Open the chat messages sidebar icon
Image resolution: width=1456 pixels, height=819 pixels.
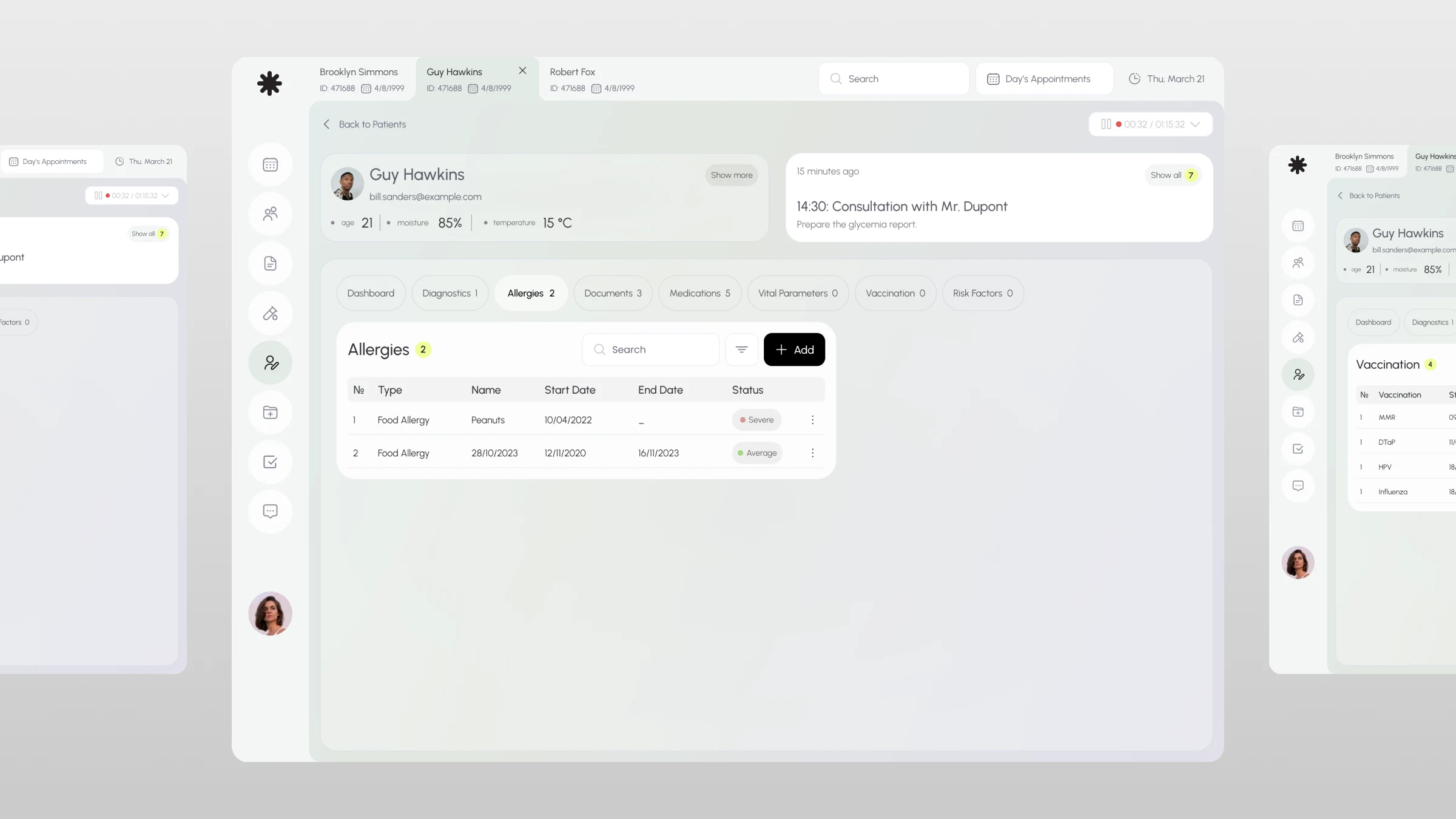(270, 511)
